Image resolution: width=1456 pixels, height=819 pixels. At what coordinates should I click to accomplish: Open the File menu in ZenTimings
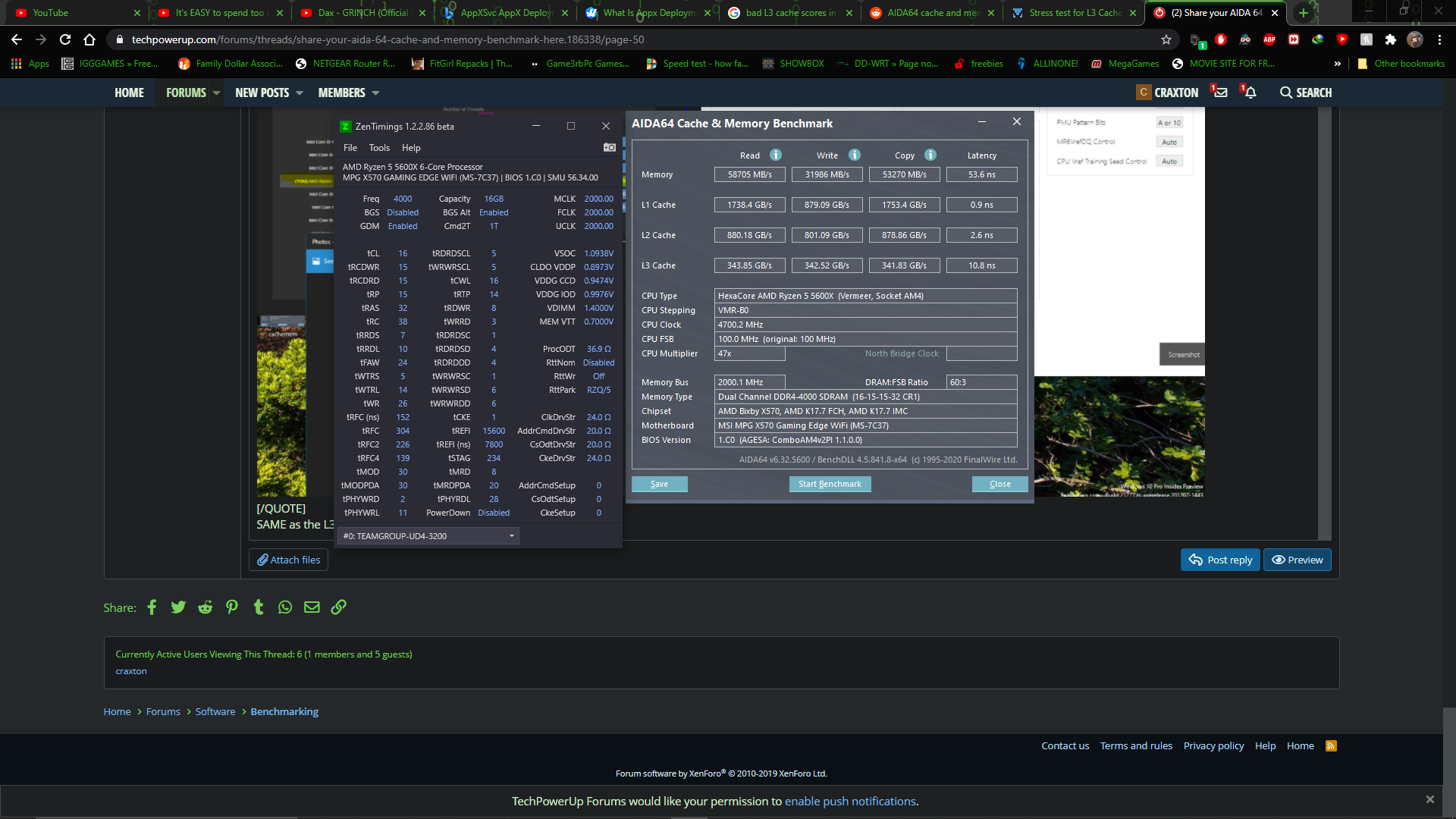click(x=350, y=148)
